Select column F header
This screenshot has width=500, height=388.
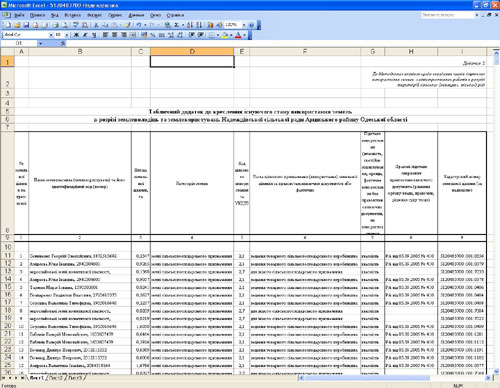pos(305,51)
